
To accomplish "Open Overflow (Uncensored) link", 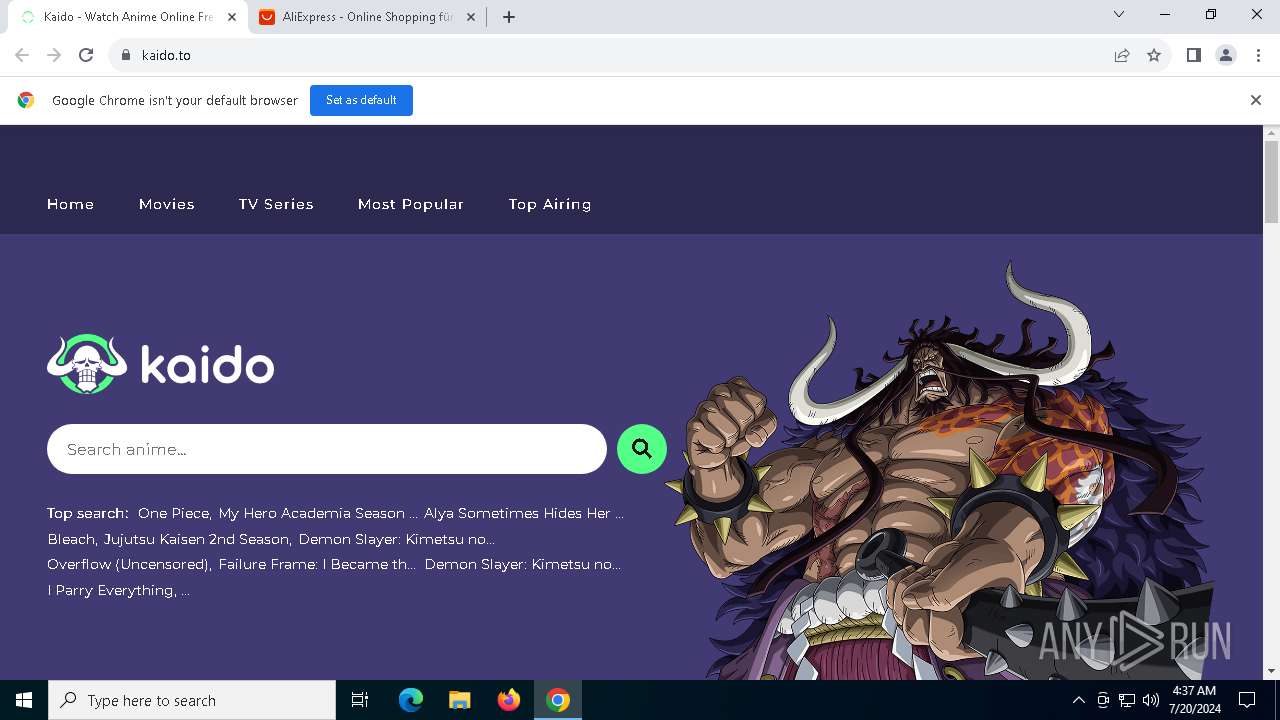I will [x=129, y=564].
